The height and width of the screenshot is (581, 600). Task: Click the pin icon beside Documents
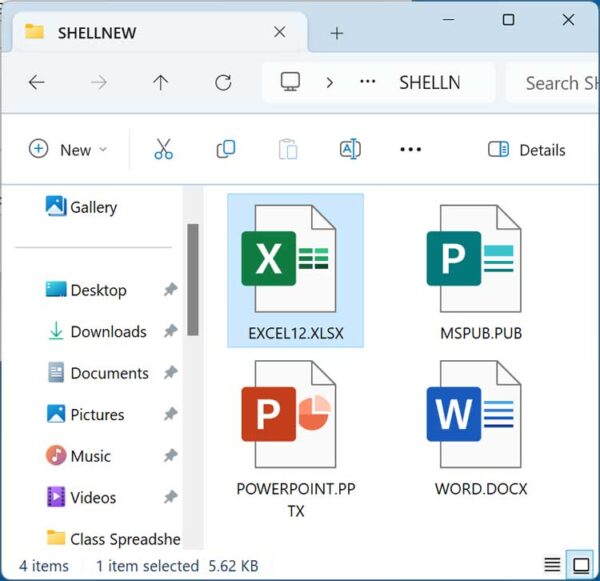tap(171, 372)
